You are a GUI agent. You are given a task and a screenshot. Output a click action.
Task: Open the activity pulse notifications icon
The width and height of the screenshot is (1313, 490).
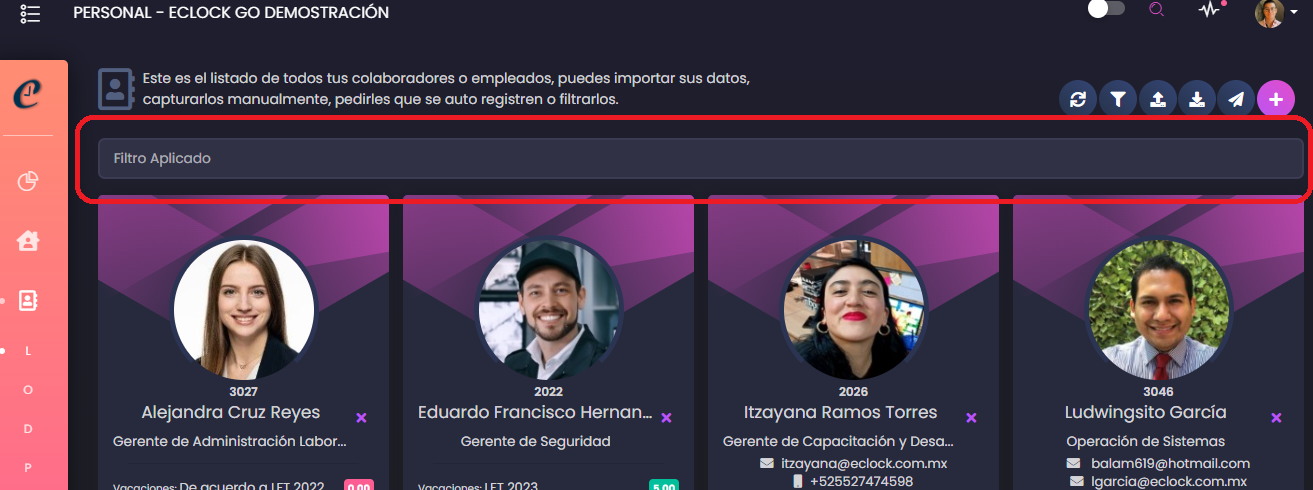[x=1211, y=9]
